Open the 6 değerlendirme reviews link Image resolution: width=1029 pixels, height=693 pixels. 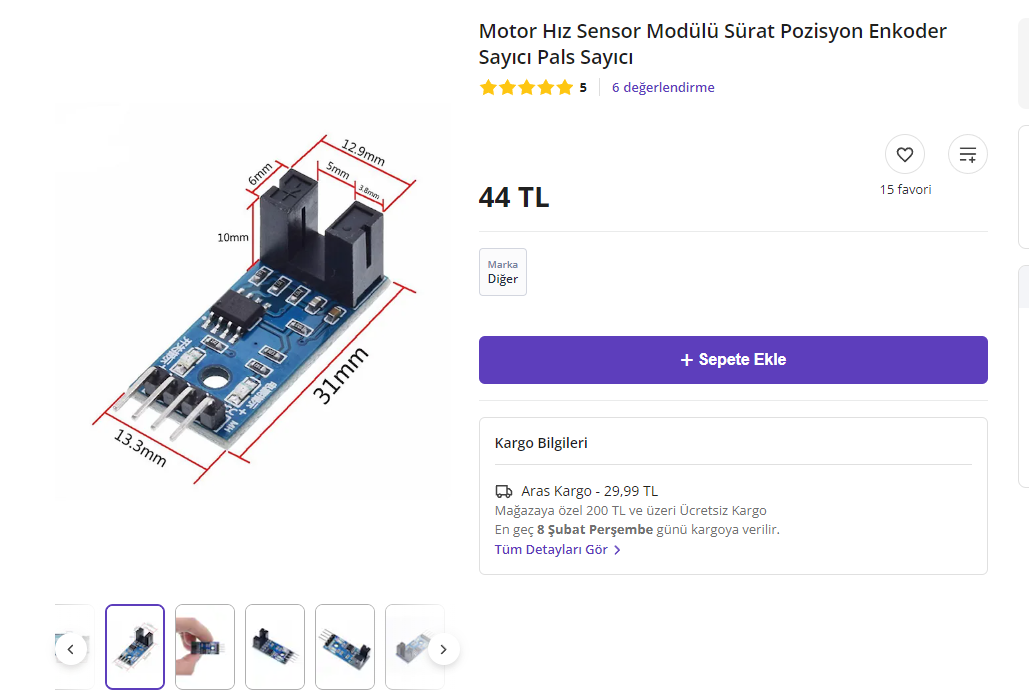click(x=663, y=88)
